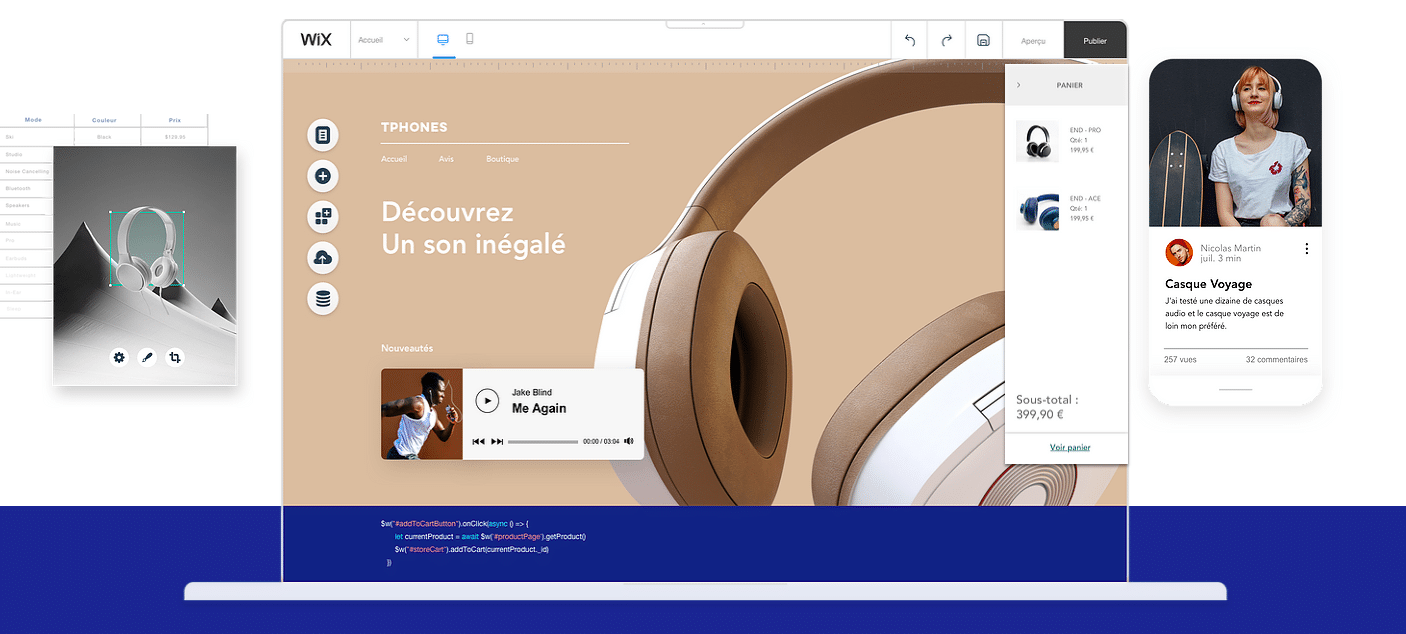This screenshot has width=1406, height=634.
Task: Click the undo arrow icon
Action: tap(909, 40)
